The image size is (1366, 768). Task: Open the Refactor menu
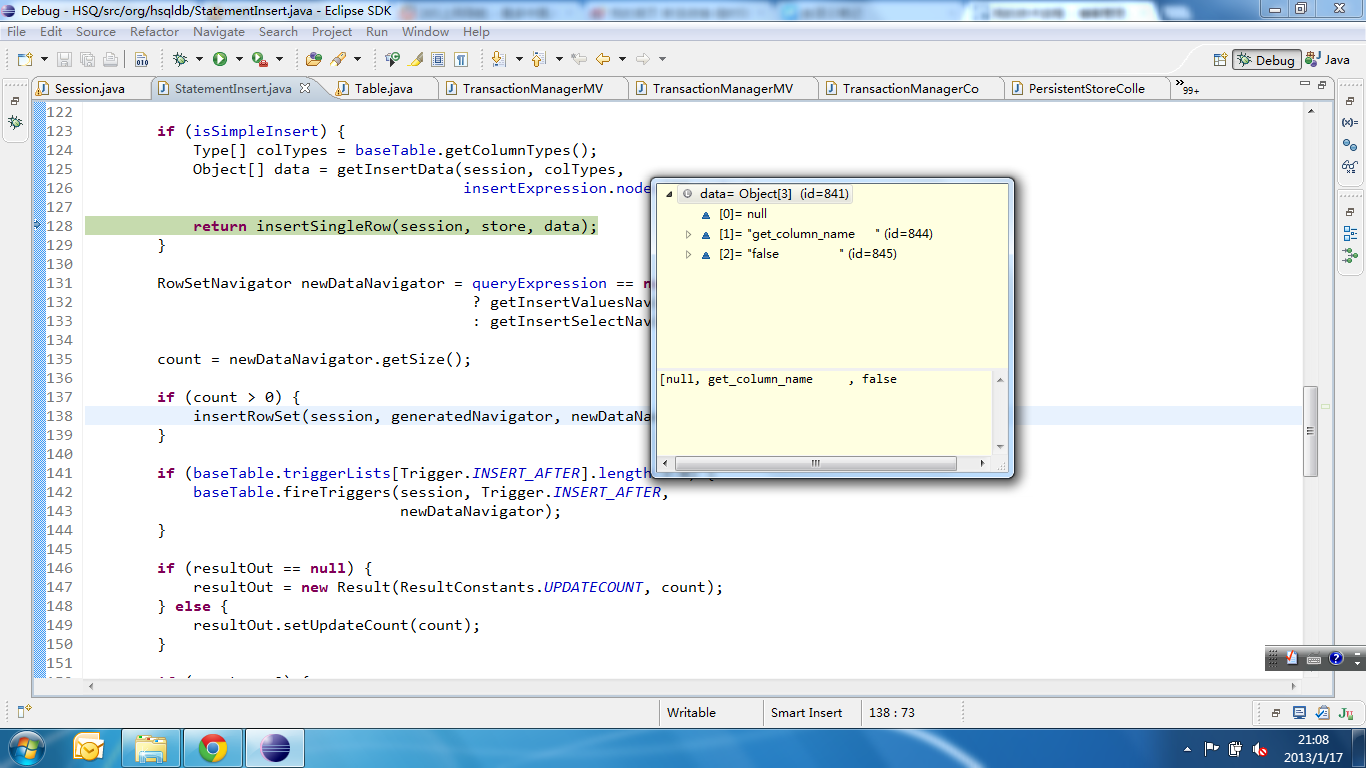(x=154, y=32)
